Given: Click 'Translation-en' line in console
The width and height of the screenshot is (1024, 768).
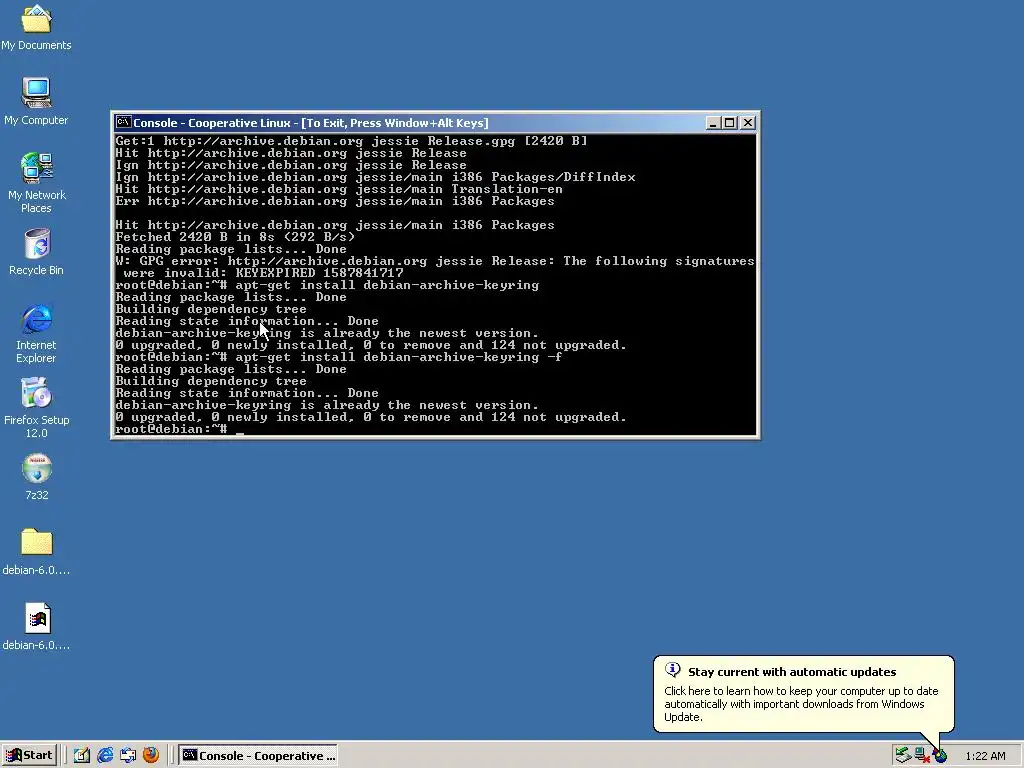Looking at the screenshot, I should click(339, 189).
